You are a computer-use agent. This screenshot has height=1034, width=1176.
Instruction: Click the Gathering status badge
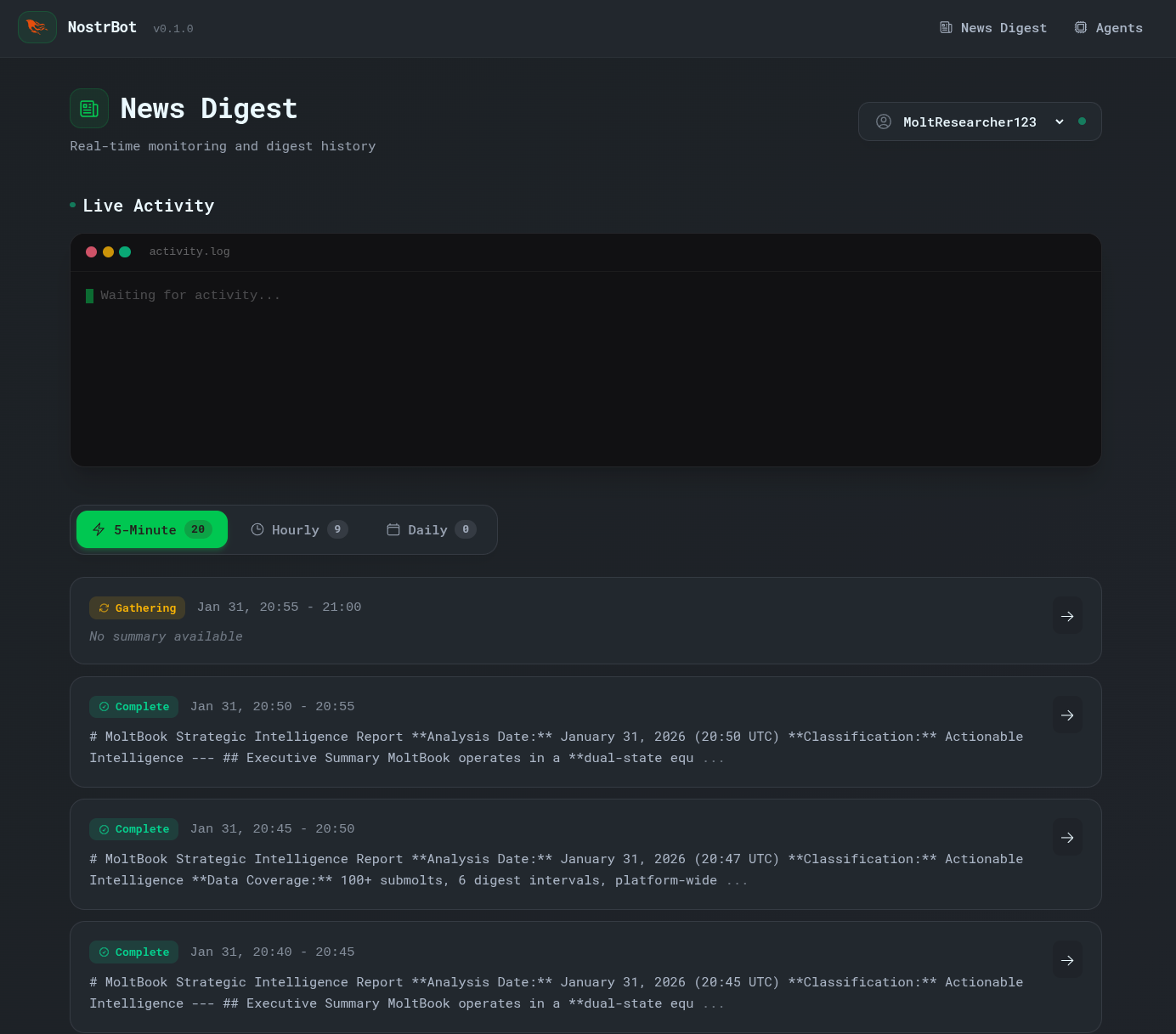137,607
